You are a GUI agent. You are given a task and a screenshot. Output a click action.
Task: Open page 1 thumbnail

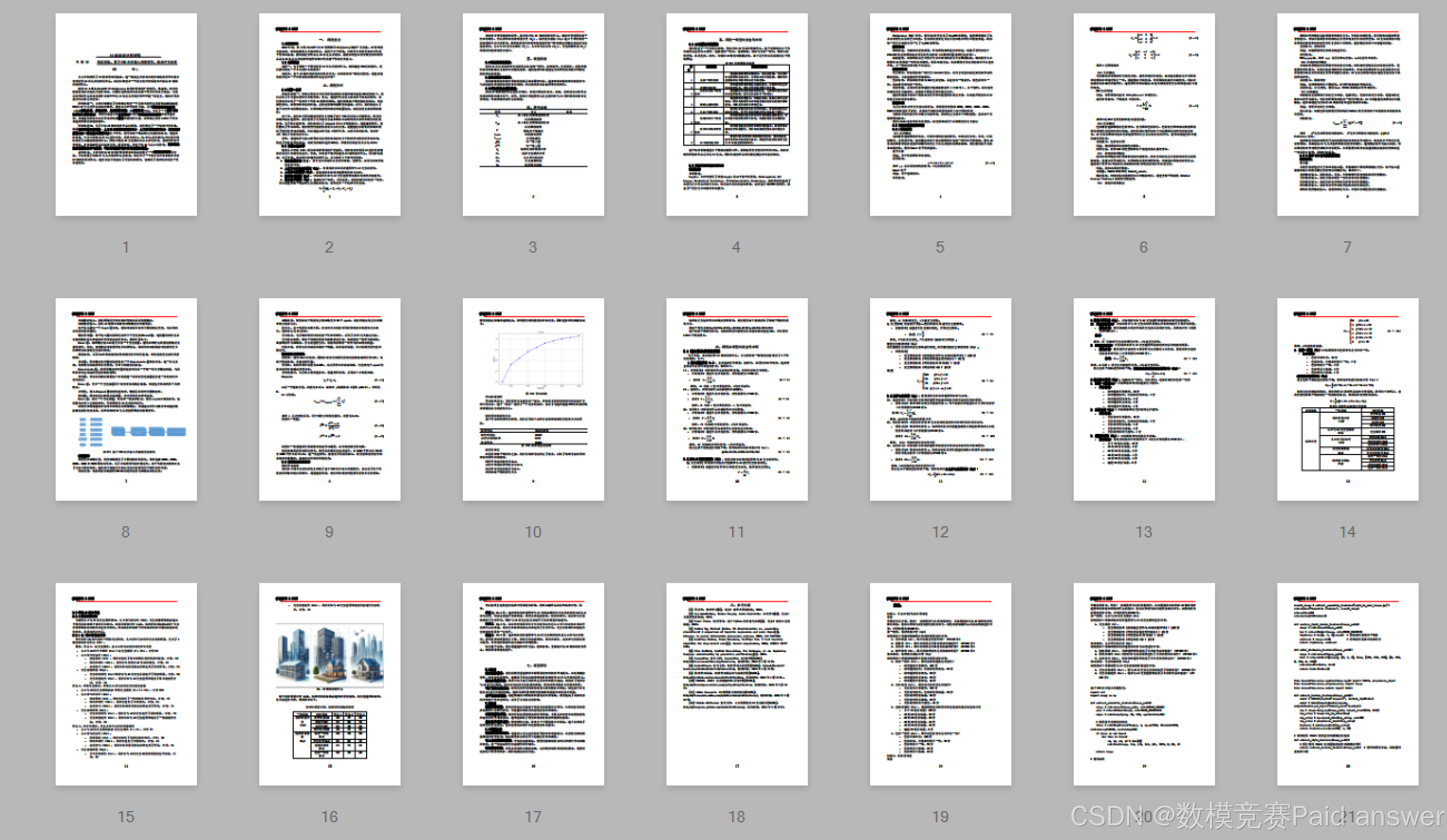tap(126, 114)
